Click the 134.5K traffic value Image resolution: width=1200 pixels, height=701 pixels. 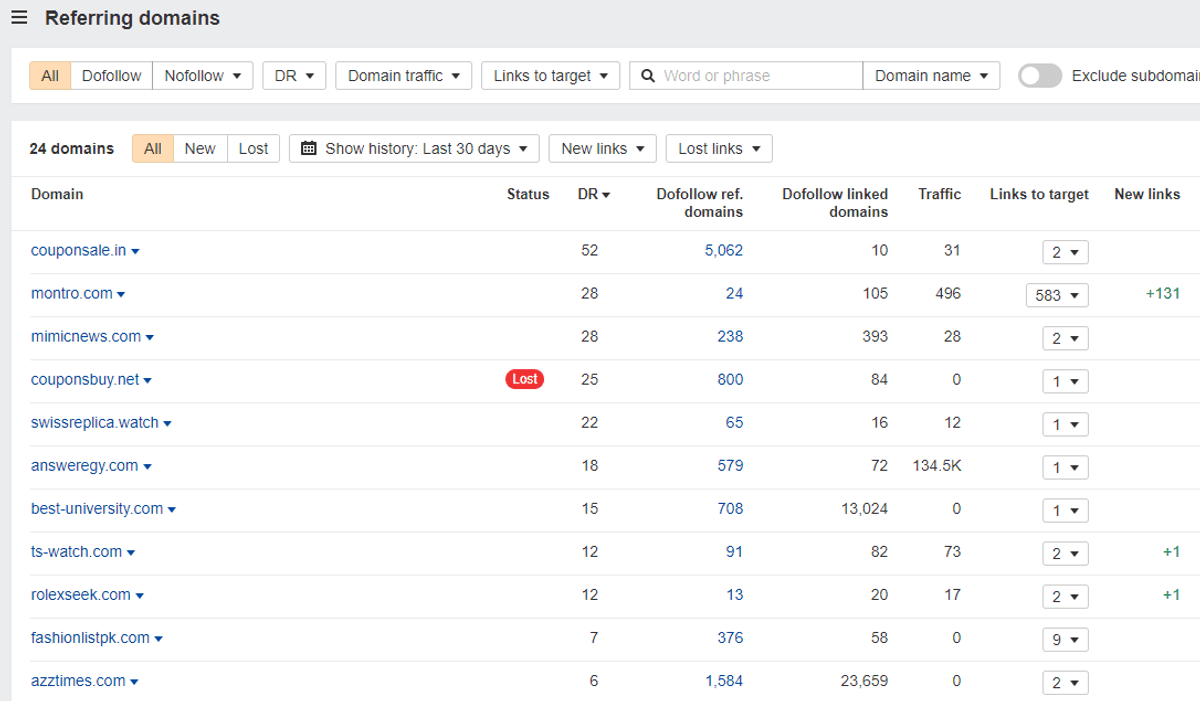coord(937,465)
